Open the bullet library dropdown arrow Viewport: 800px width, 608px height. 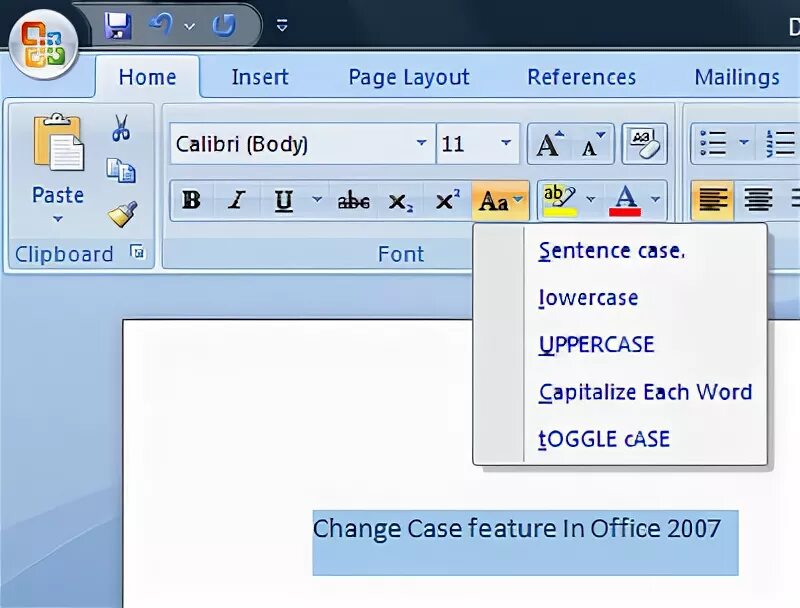pos(744,142)
